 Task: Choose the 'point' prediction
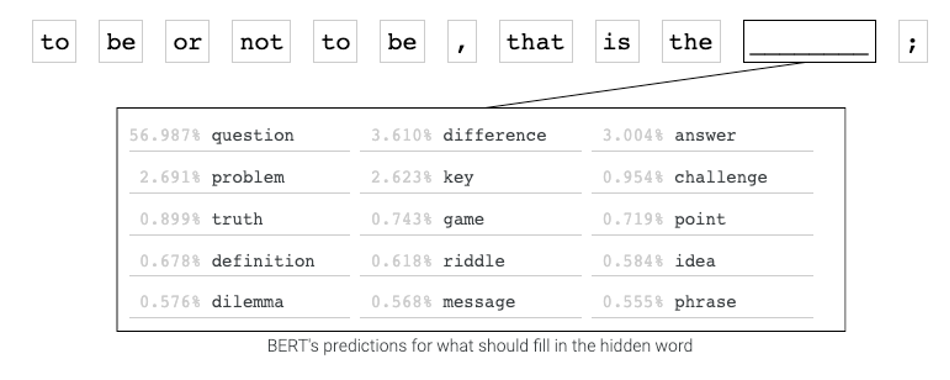702,219
